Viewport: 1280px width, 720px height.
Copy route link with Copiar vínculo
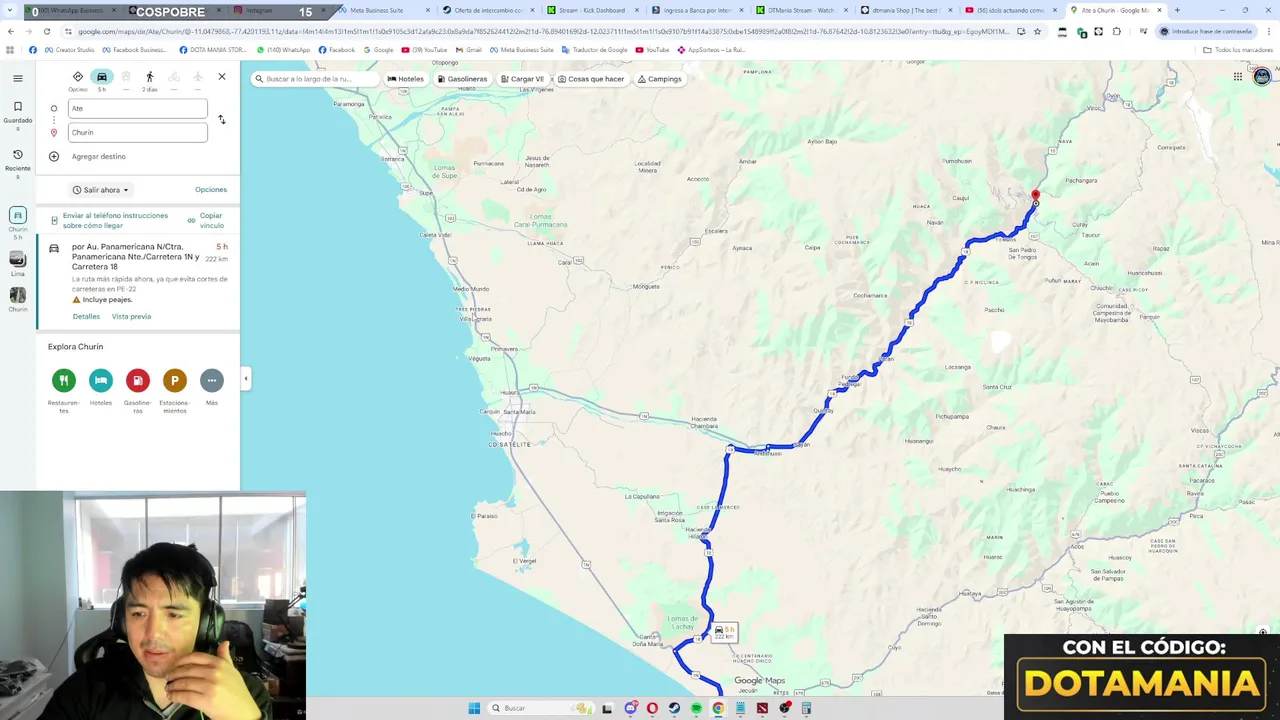pos(206,220)
